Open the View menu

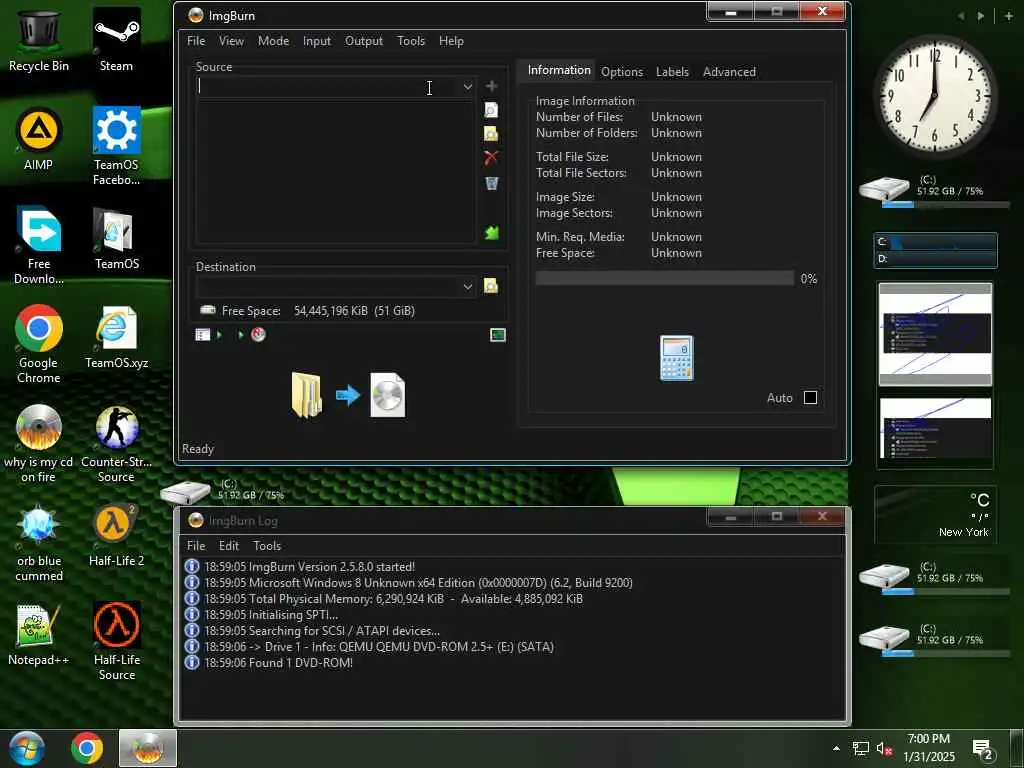[x=231, y=40]
